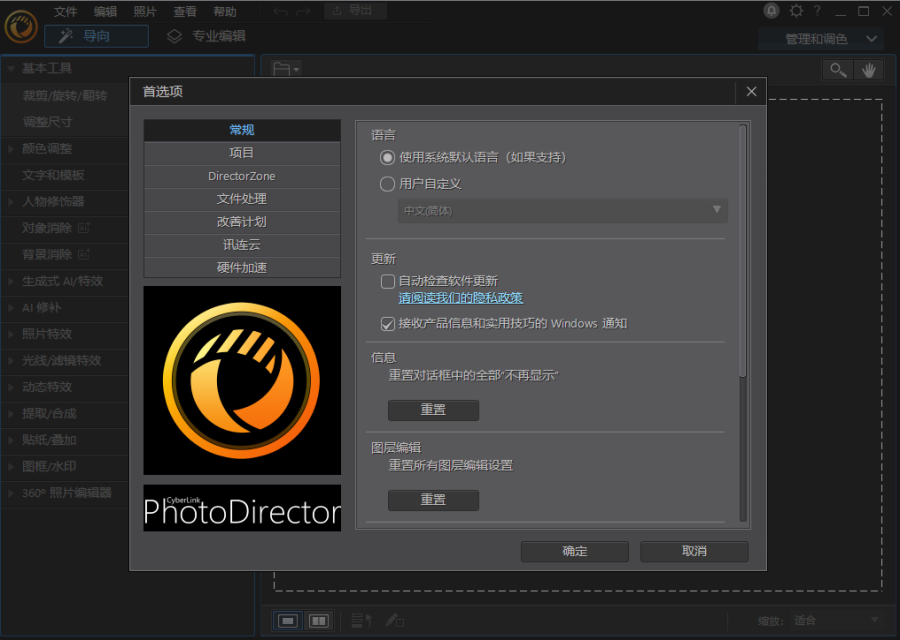This screenshot has width=900, height=640.
Task: Expand the 360° 照片编辑器 section
Action: (x=11, y=492)
